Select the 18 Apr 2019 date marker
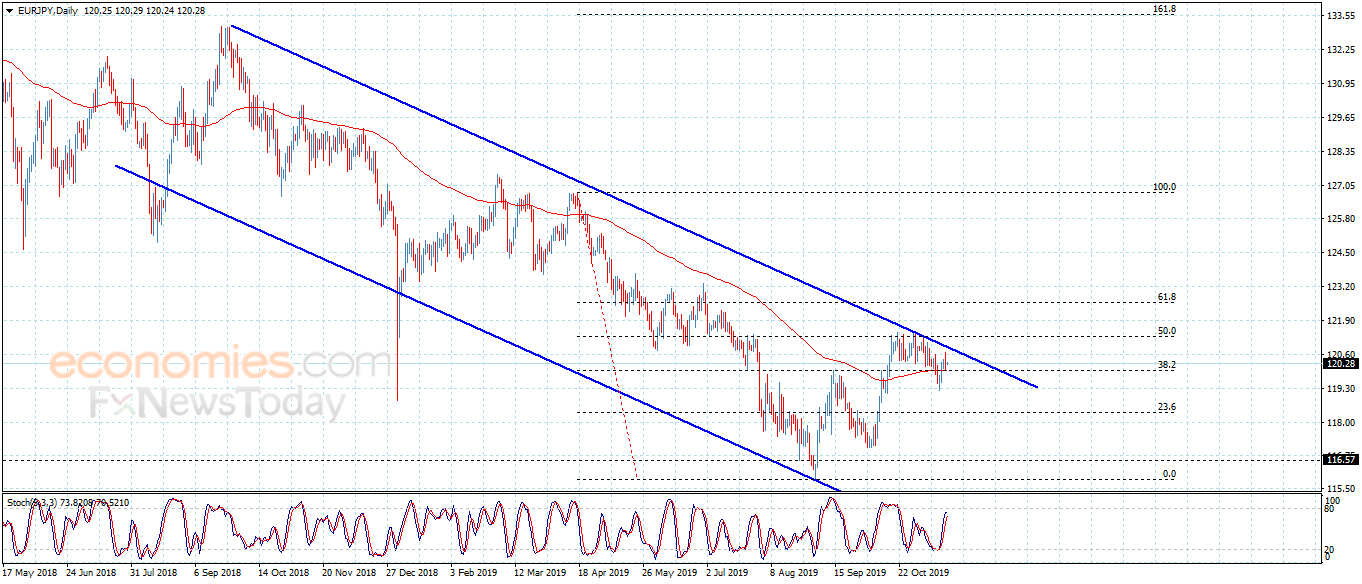 (602, 574)
